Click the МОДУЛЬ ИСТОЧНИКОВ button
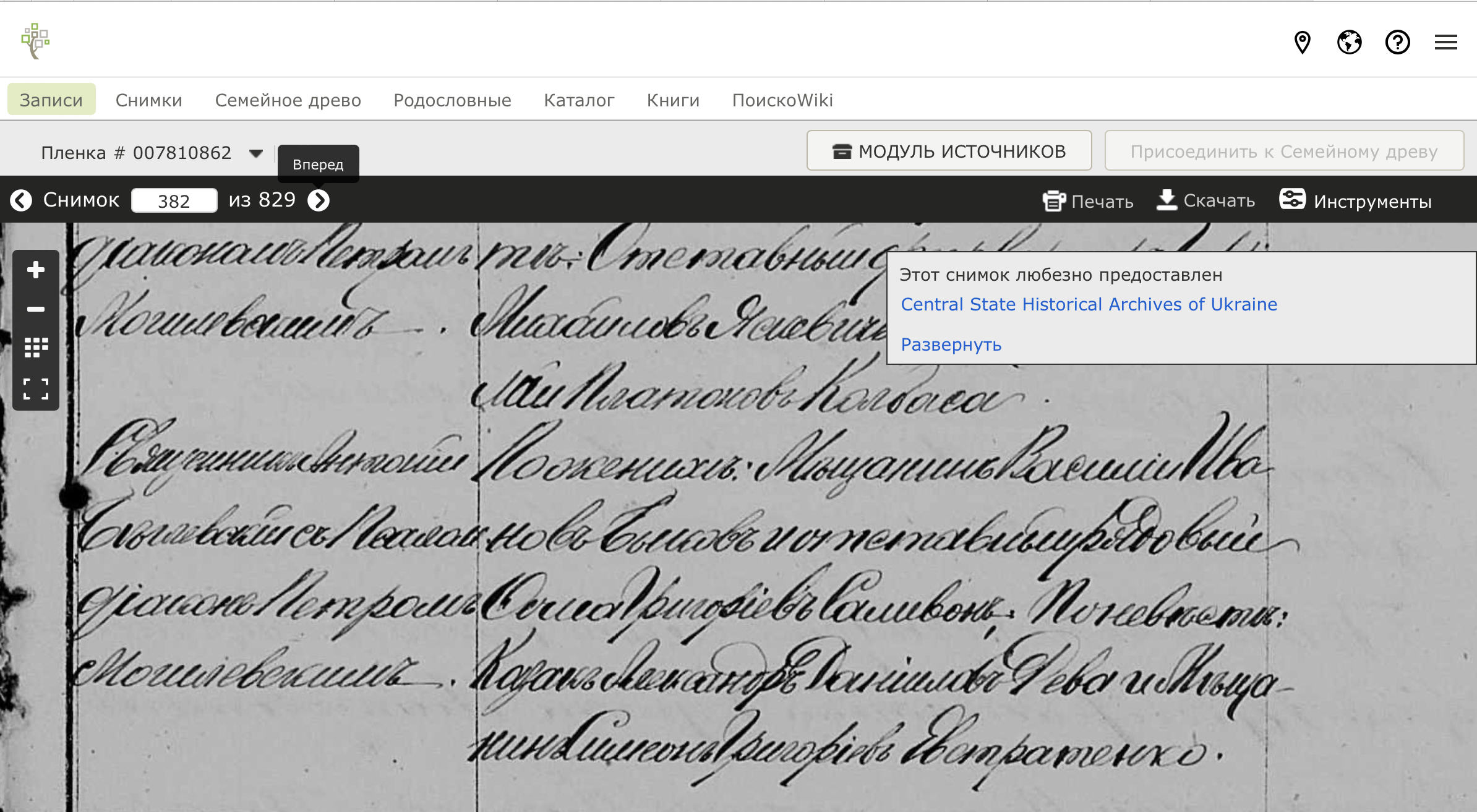The width and height of the screenshot is (1477, 812). point(949,150)
